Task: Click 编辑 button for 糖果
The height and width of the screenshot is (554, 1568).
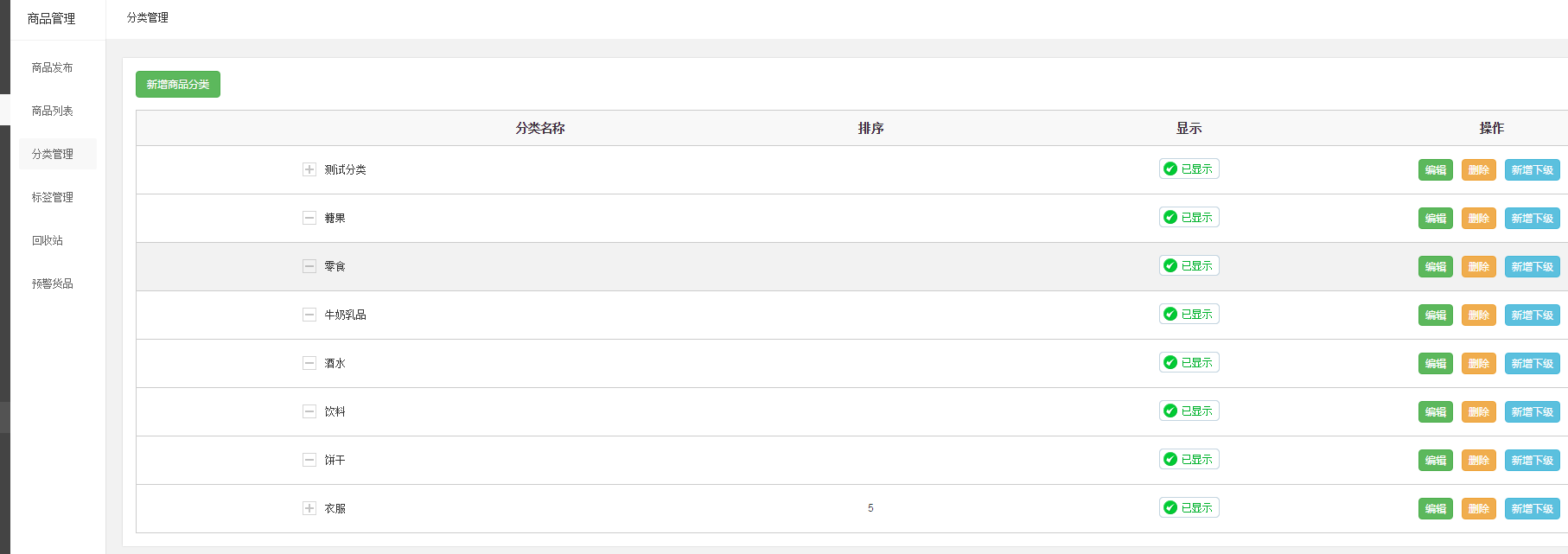Action: coord(1435,219)
